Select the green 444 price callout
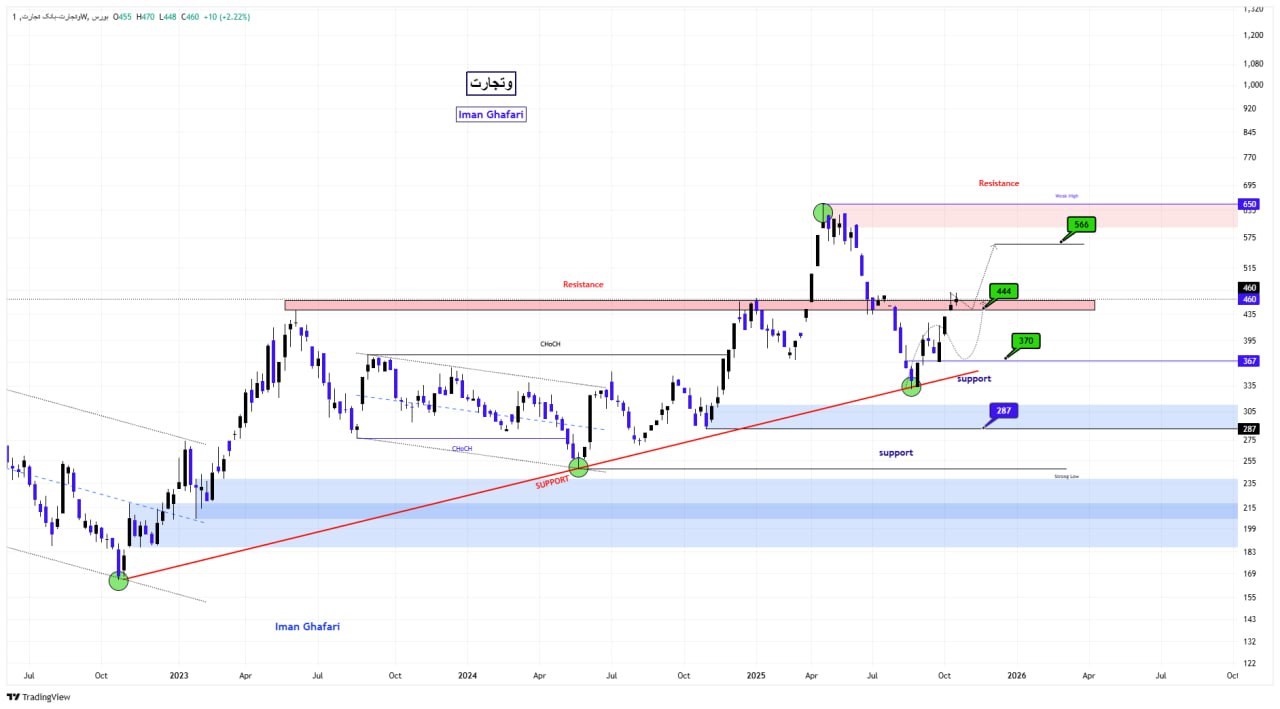This screenshot has height=709, width=1280. tap(1002, 291)
